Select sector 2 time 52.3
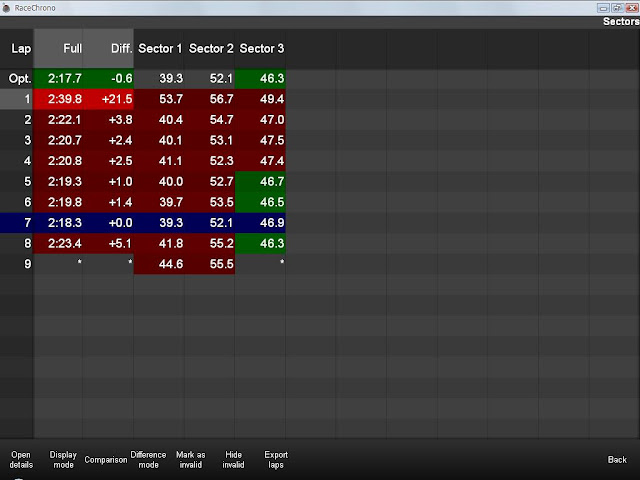 210,161
